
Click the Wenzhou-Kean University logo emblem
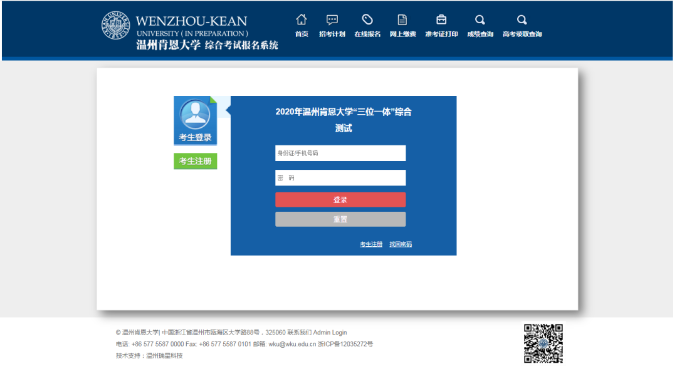click(116, 25)
